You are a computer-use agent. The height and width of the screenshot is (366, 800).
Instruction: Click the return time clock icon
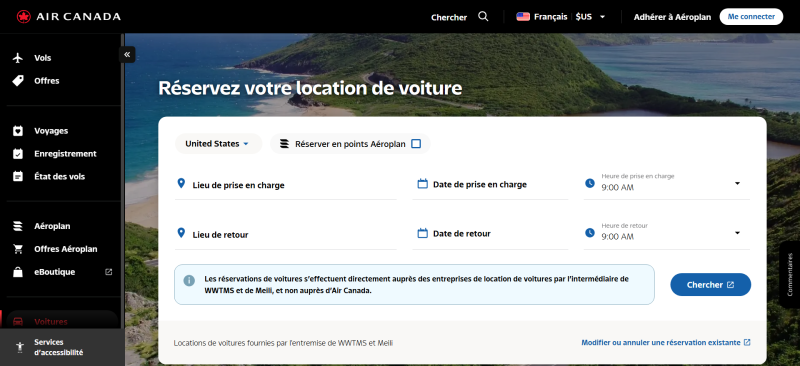(590, 233)
